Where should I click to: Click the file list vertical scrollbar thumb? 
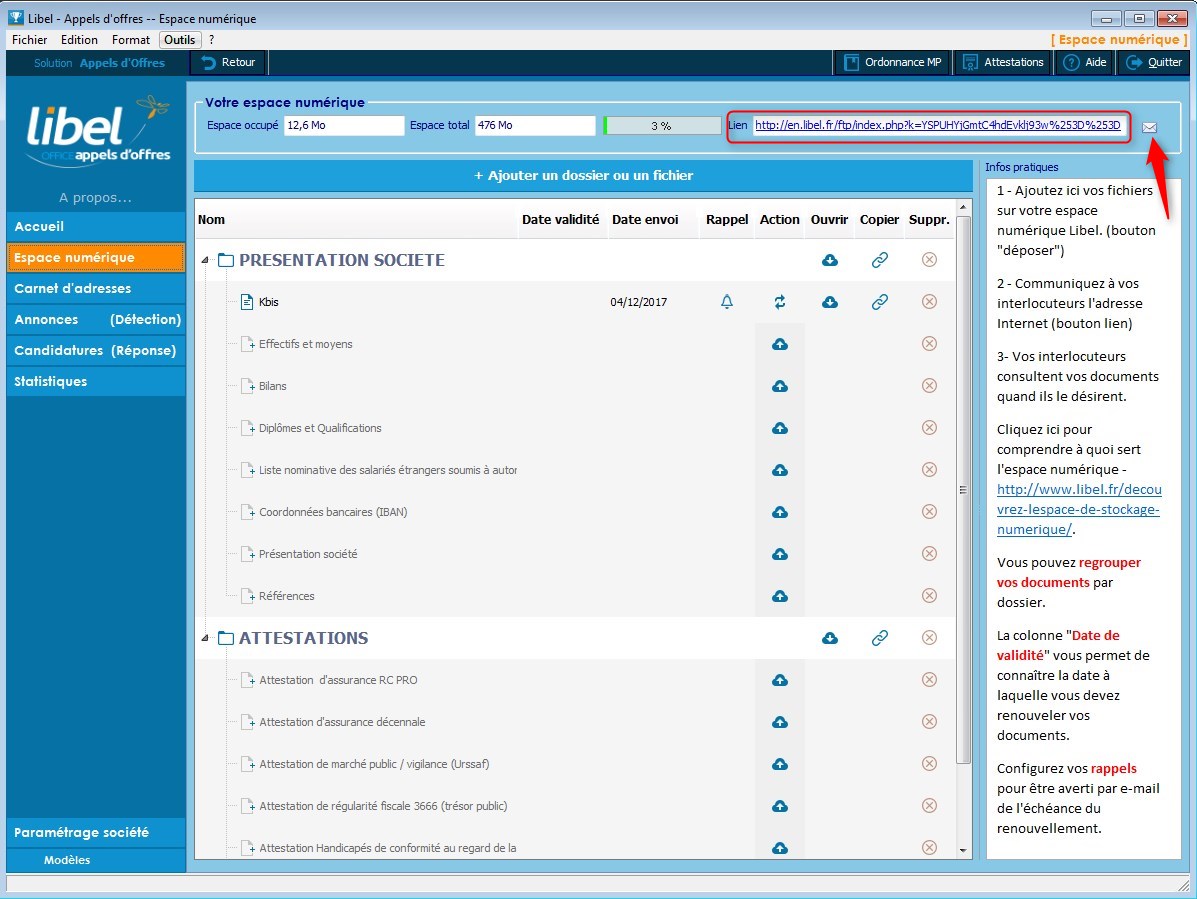963,490
